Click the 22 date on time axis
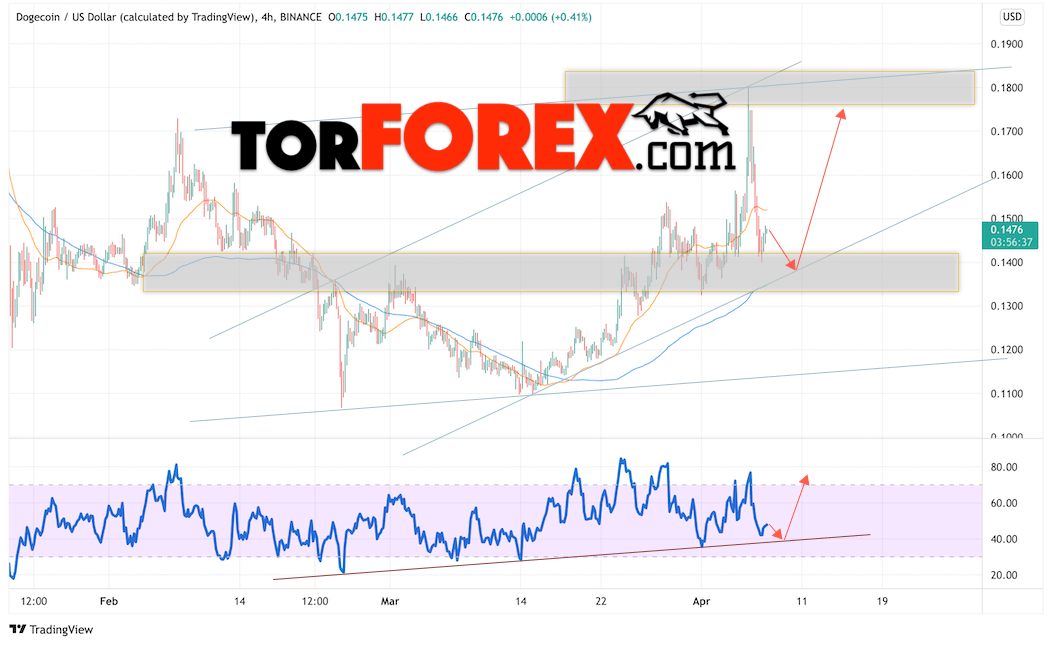The width and height of the screenshot is (1052, 645). (600, 601)
